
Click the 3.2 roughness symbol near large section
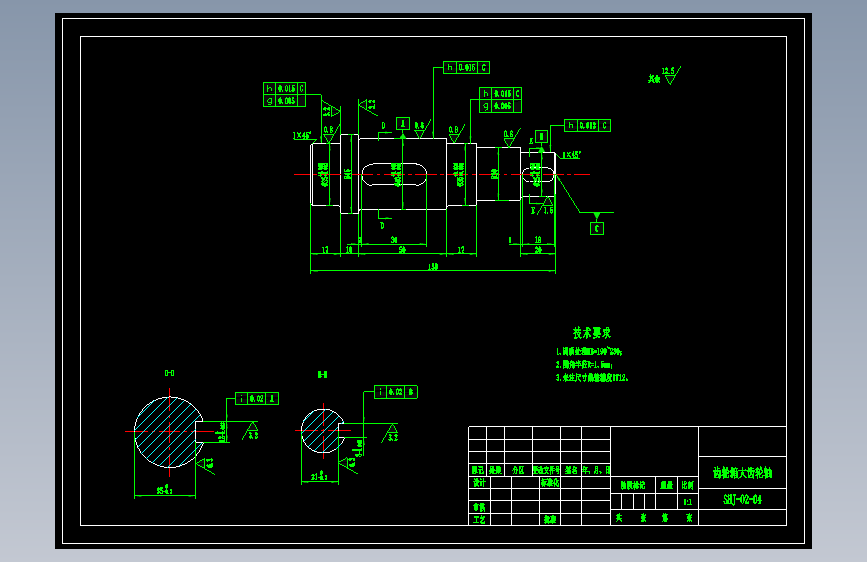pos(251,431)
